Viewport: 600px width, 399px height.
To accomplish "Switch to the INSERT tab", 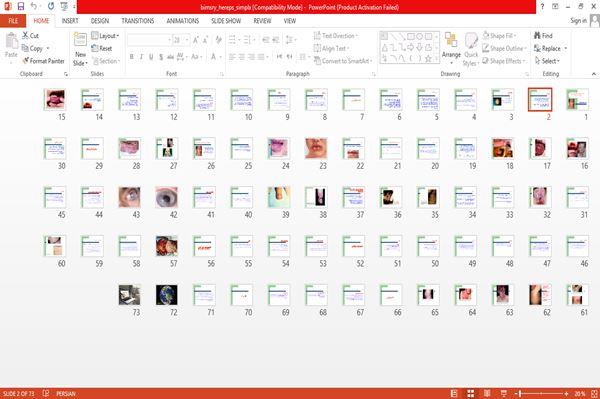I will tap(70, 21).
